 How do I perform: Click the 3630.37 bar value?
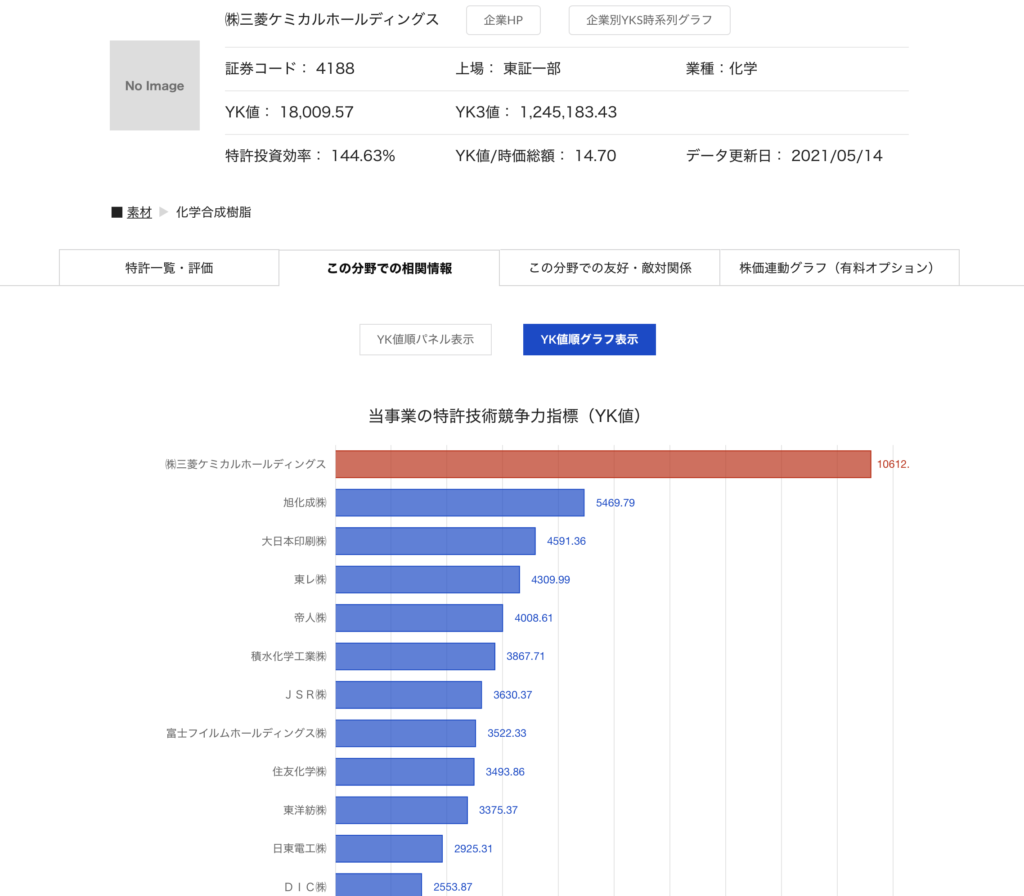click(x=513, y=695)
